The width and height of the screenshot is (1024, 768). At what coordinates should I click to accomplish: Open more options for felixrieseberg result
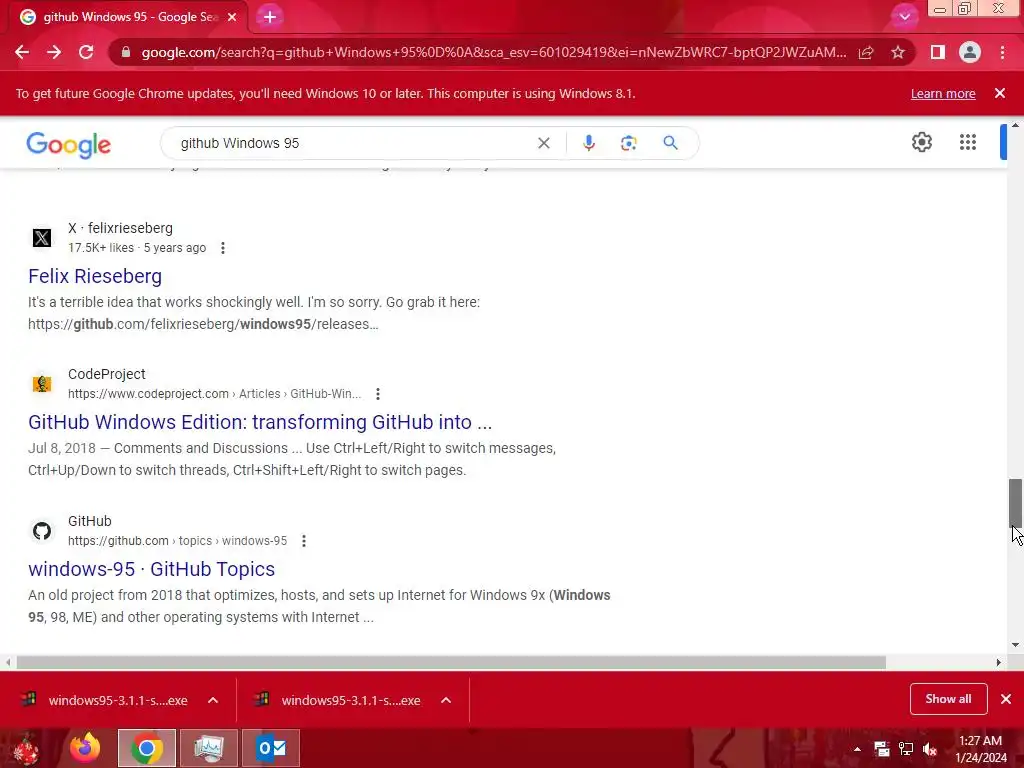[x=223, y=248]
